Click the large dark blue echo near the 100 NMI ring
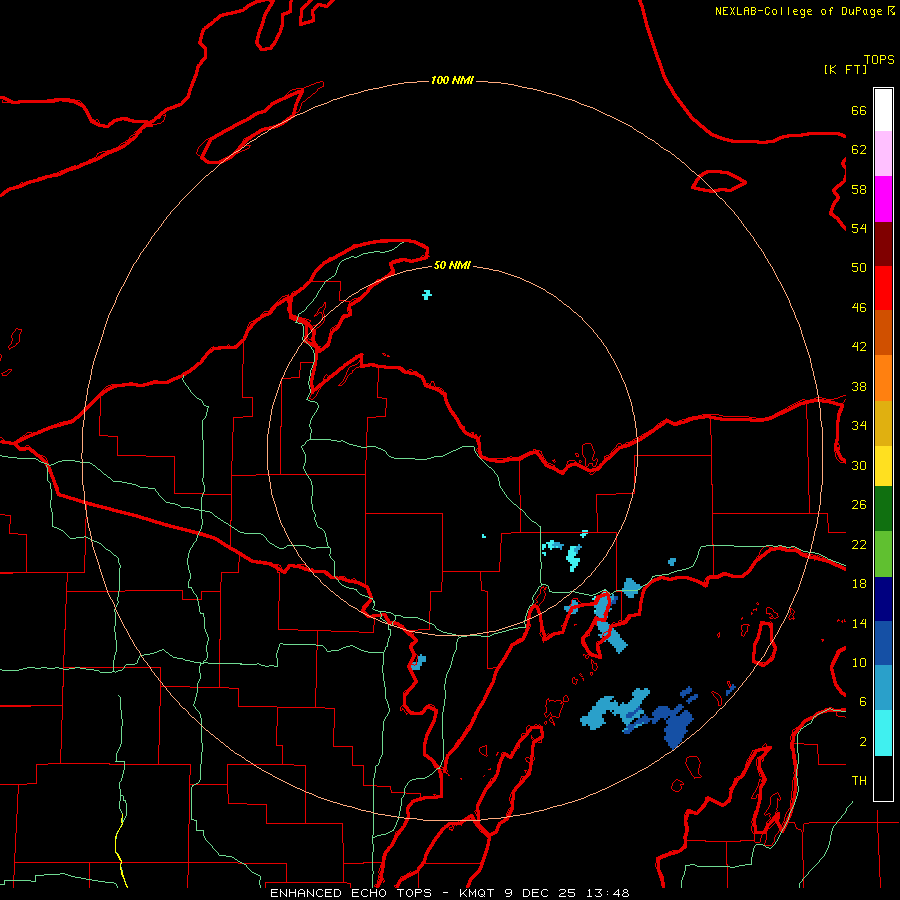This screenshot has width=900, height=900. click(677, 727)
